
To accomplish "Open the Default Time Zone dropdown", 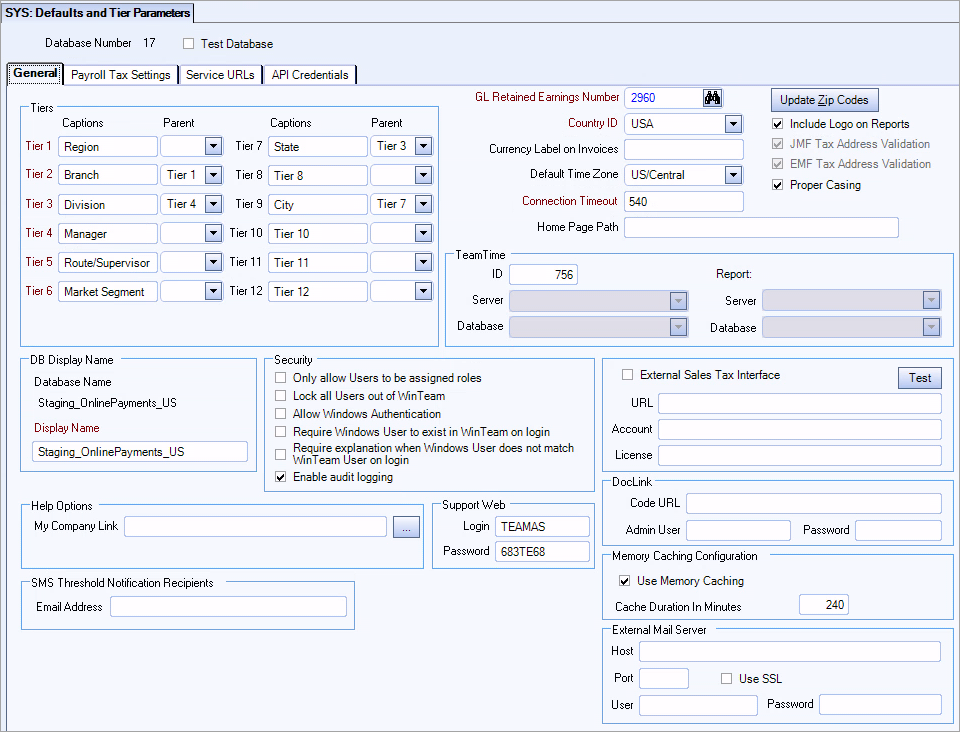I will [733, 174].
